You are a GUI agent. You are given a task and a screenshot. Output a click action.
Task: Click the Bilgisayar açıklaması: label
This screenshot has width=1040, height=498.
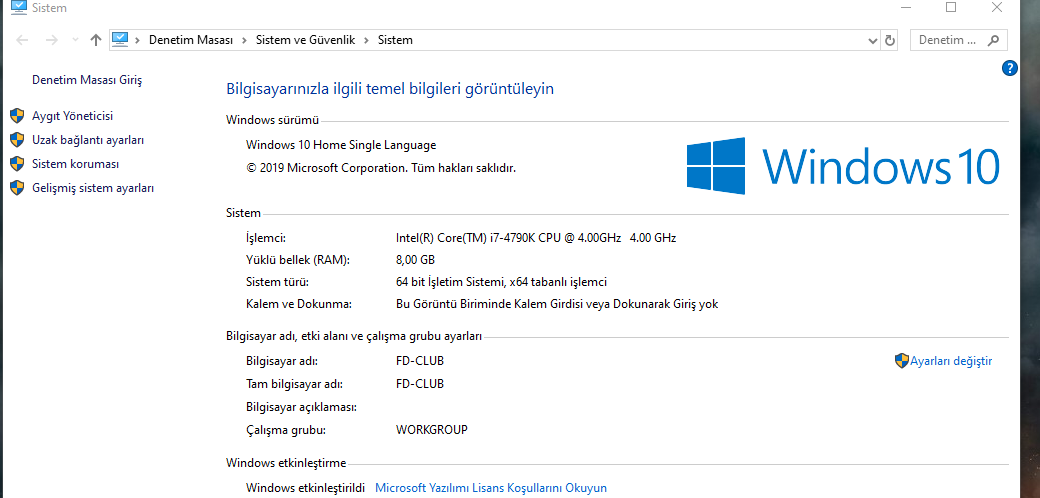click(302, 407)
